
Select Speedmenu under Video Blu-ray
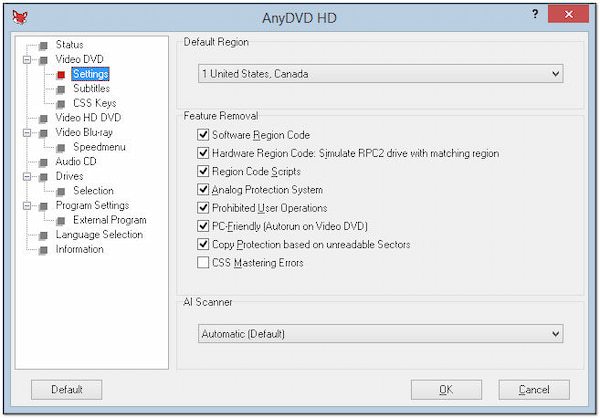click(99, 147)
